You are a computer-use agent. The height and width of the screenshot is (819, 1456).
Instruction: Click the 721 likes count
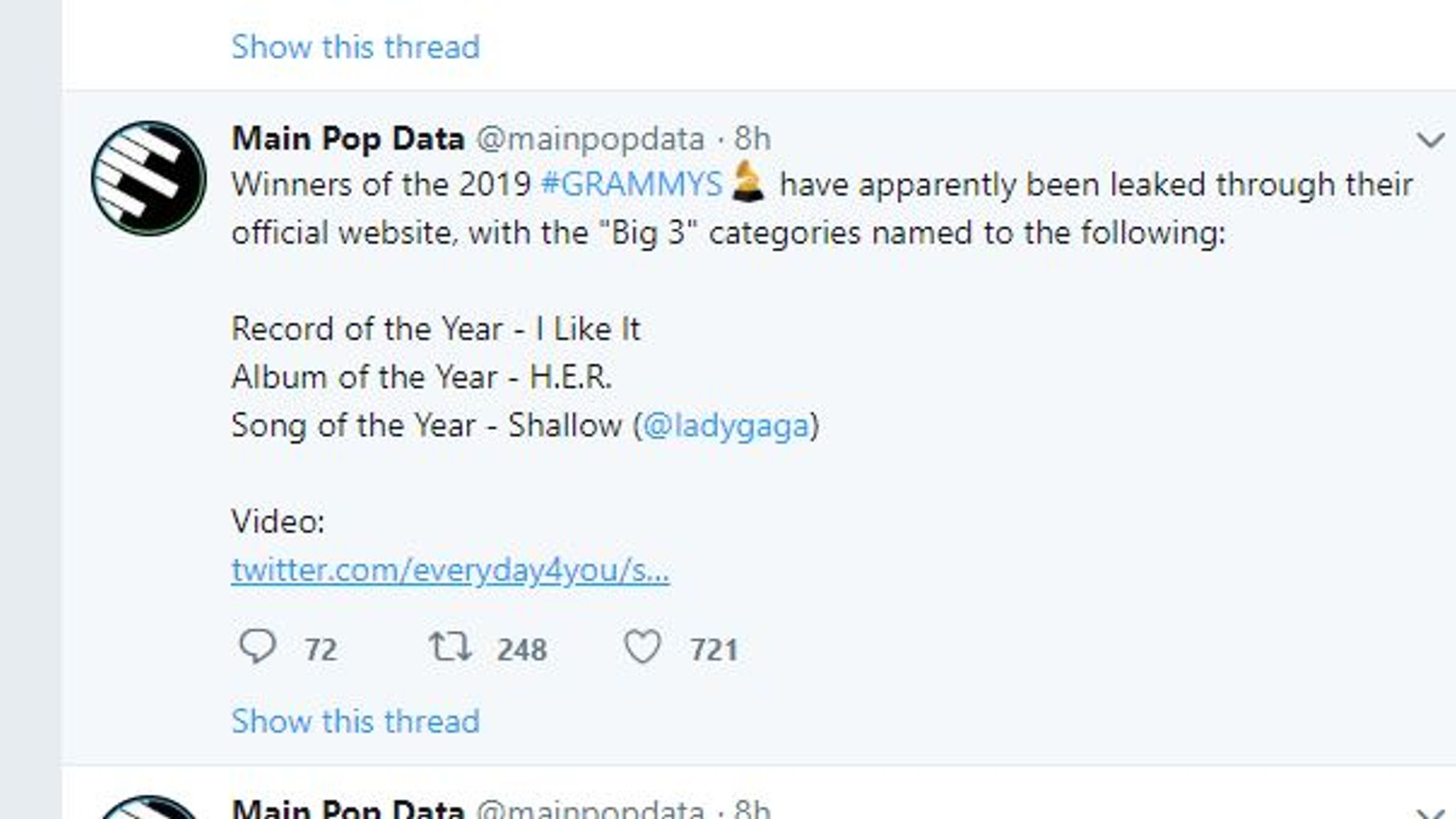[714, 650]
